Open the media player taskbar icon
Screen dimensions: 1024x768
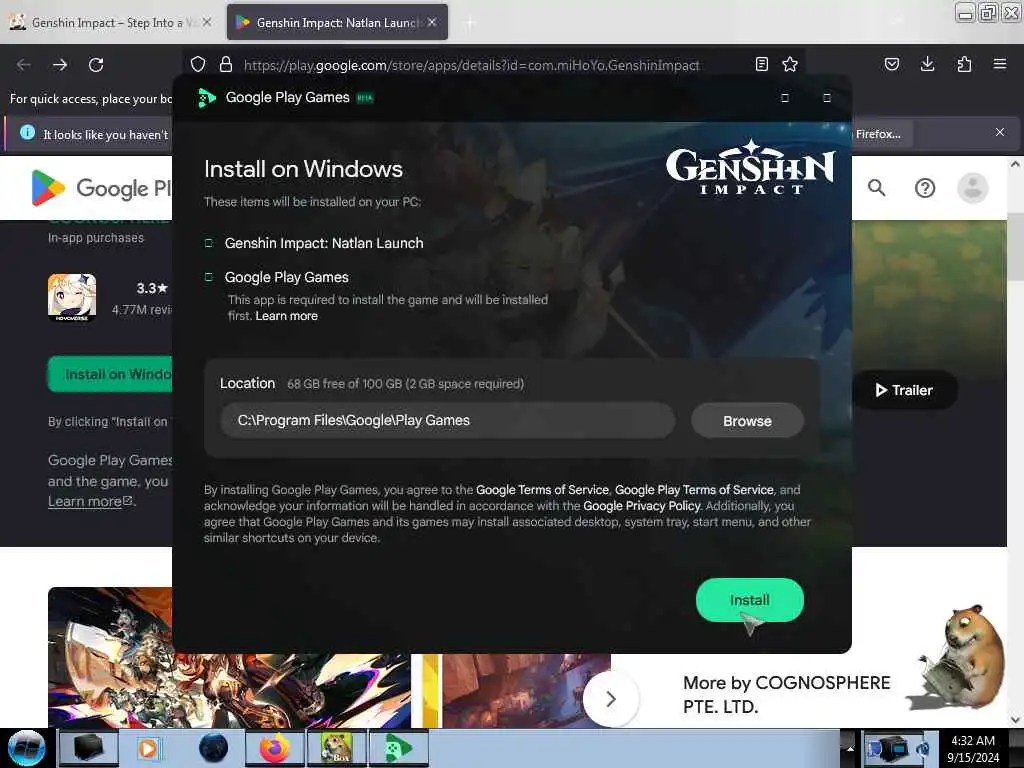click(x=148, y=748)
